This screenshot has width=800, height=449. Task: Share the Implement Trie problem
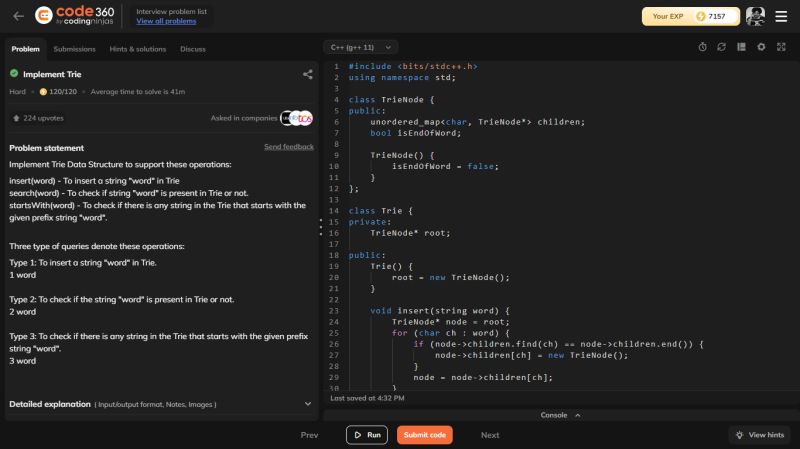point(308,74)
